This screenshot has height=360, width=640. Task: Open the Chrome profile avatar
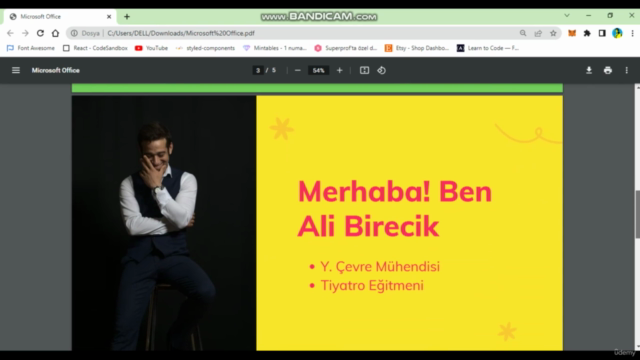[x=617, y=33]
